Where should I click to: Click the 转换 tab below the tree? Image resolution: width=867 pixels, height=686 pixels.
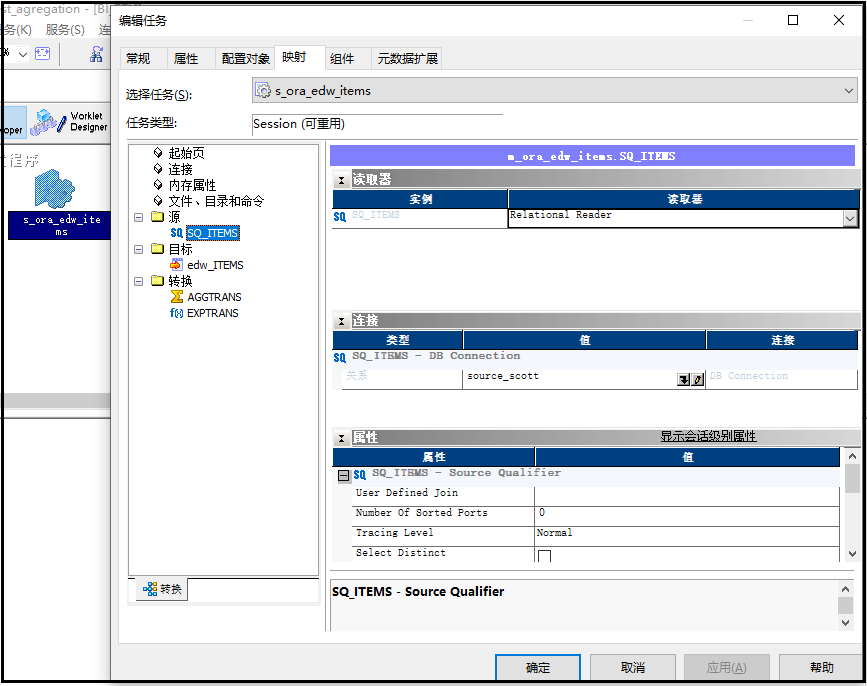coord(162,589)
